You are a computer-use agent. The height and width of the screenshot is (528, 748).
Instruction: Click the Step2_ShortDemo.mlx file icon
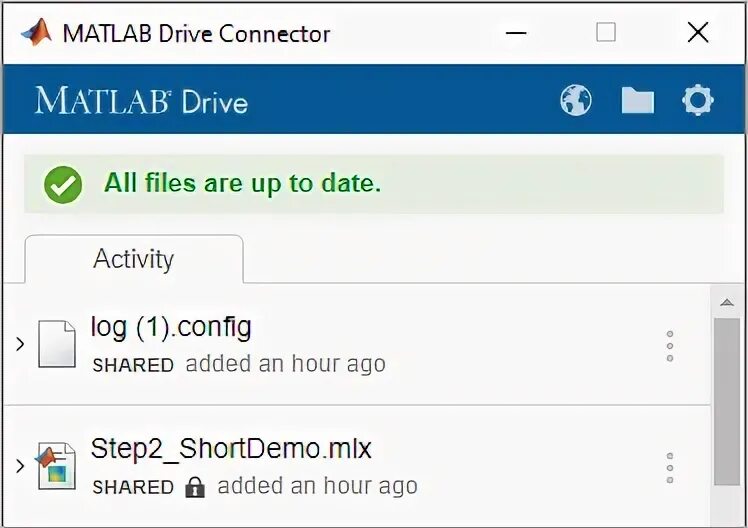click(57, 466)
